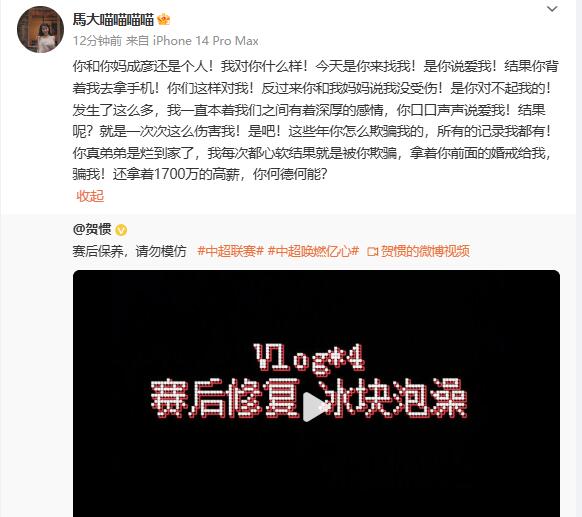Screen dimensions: 582x517
Task: Click the 12分钟前 timestamp
Action: pyautogui.click(x=97, y=40)
